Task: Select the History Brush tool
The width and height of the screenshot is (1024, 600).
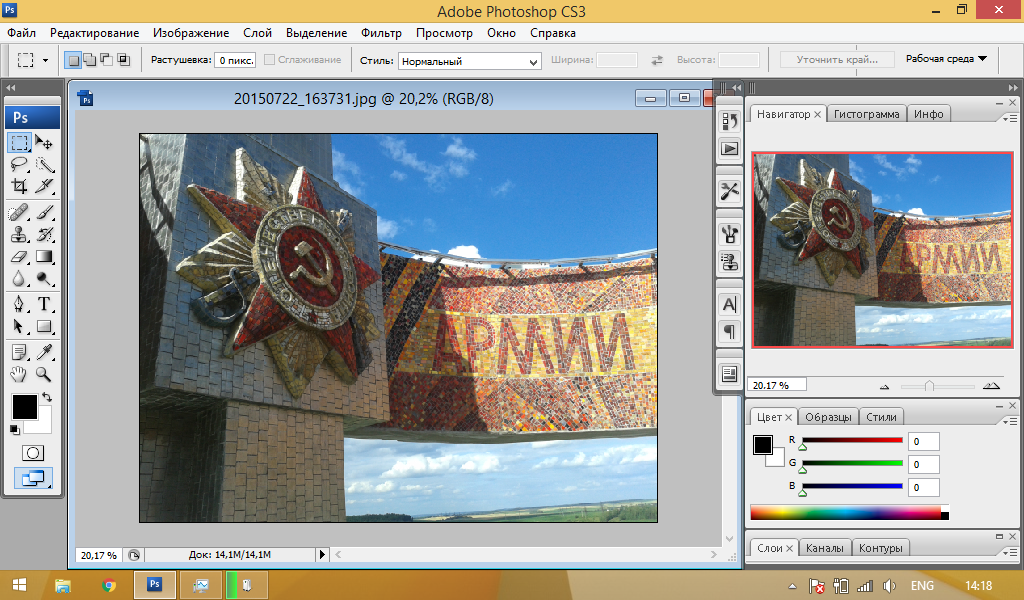Action: [x=44, y=234]
